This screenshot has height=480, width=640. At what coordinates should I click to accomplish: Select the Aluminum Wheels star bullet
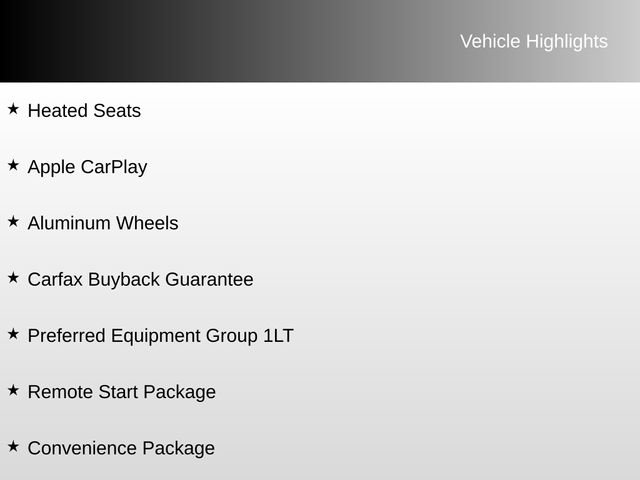[x=13, y=221]
